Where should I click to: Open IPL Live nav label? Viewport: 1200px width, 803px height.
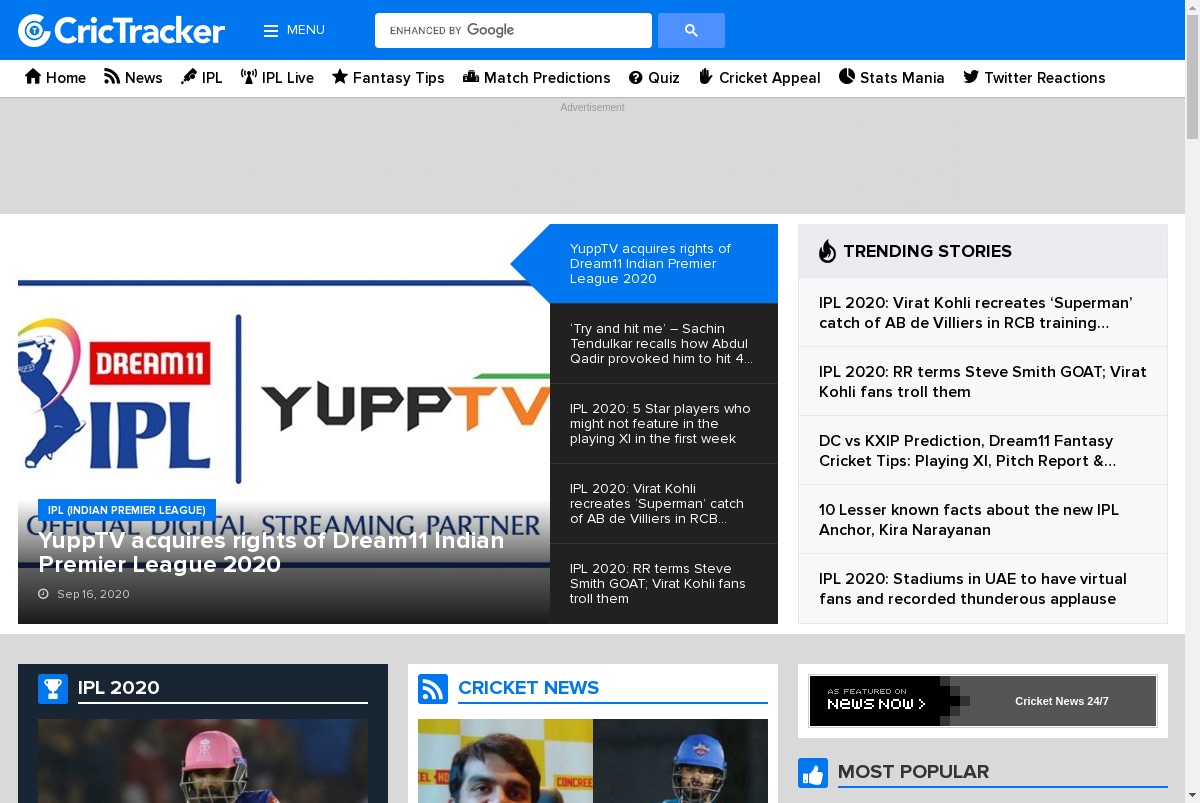pos(288,78)
